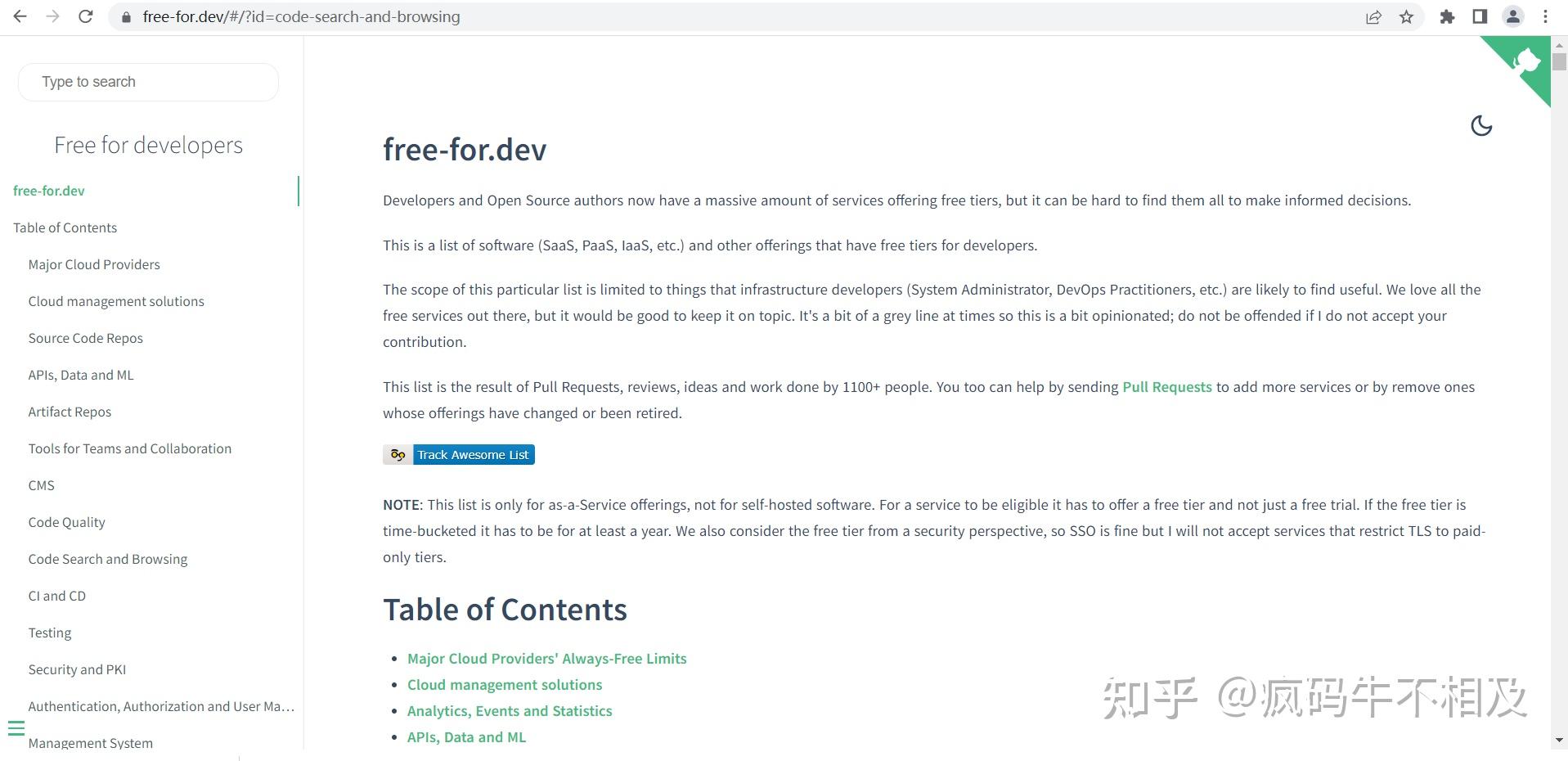Select Code Search and Browsing in the sidebar
Viewport: 1568px width, 761px height.
[x=108, y=559]
